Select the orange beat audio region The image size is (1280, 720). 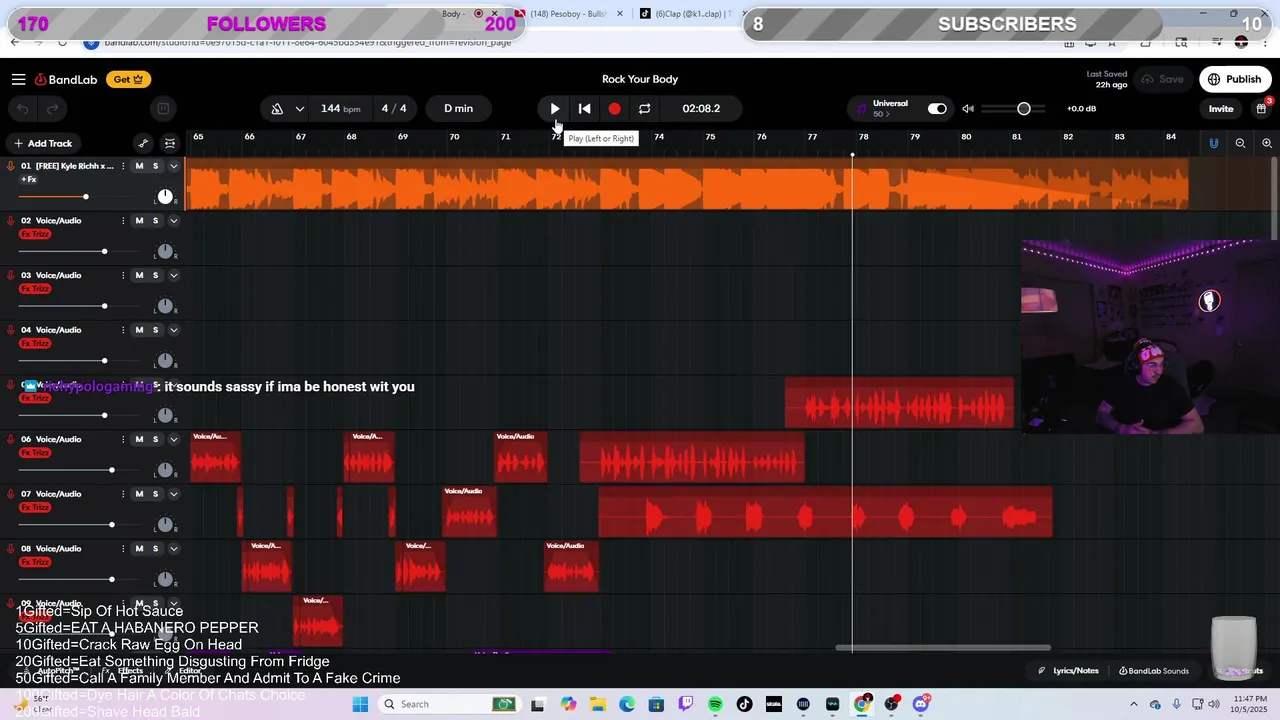point(688,186)
